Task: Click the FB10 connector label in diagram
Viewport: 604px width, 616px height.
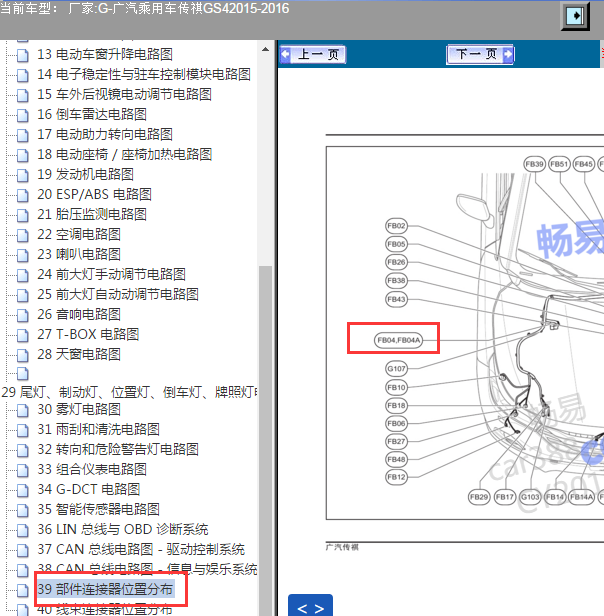Action: [396, 387]
